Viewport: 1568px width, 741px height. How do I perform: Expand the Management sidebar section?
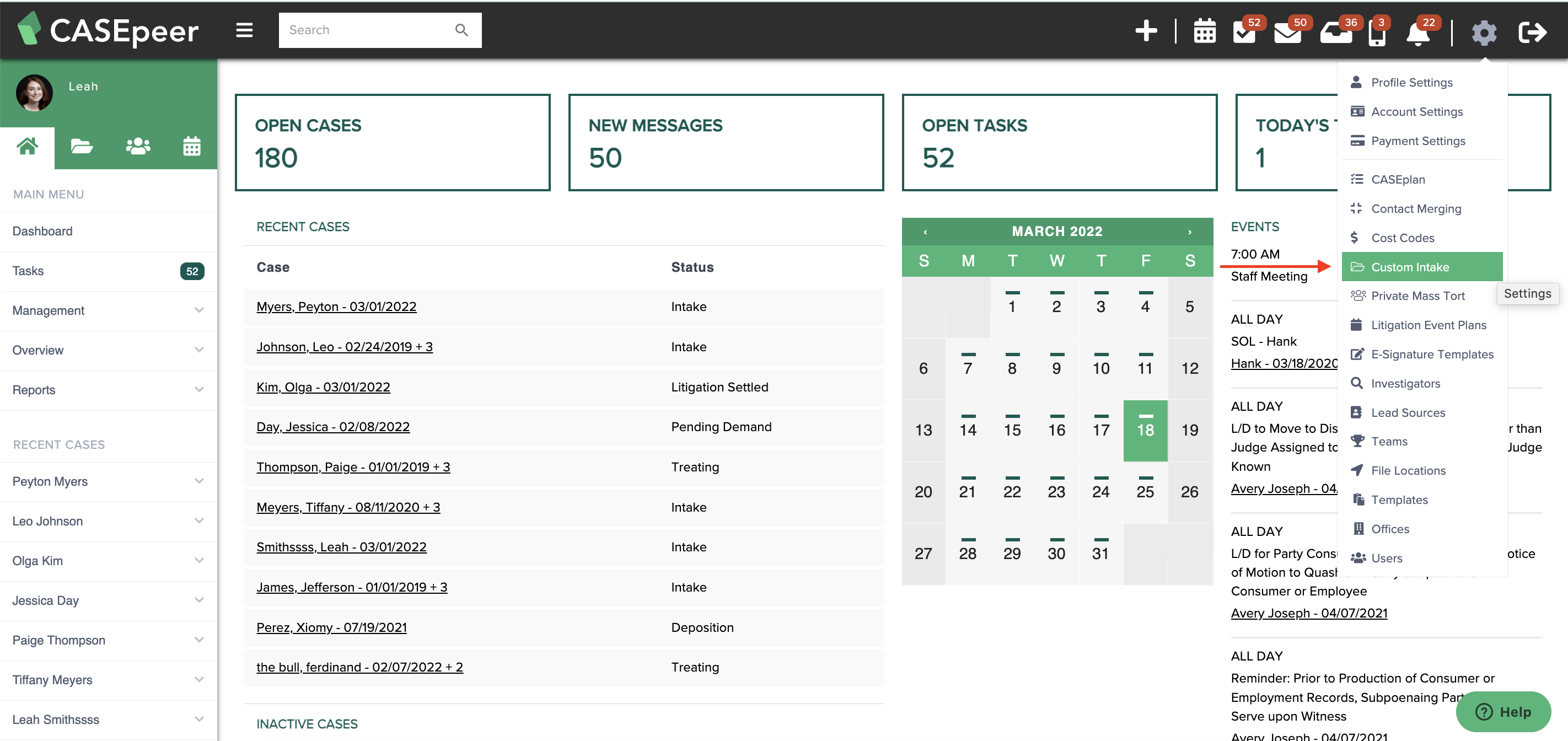[47, 310]
